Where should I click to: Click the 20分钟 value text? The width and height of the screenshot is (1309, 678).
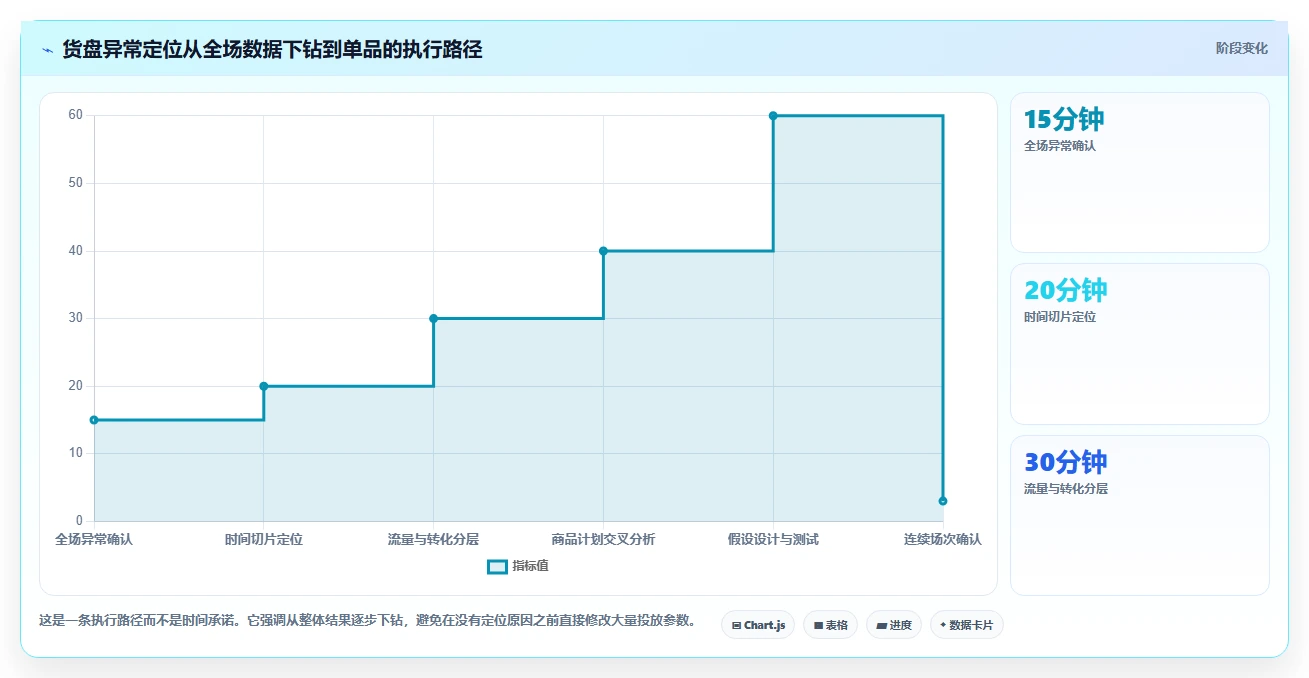point(1066,290)
